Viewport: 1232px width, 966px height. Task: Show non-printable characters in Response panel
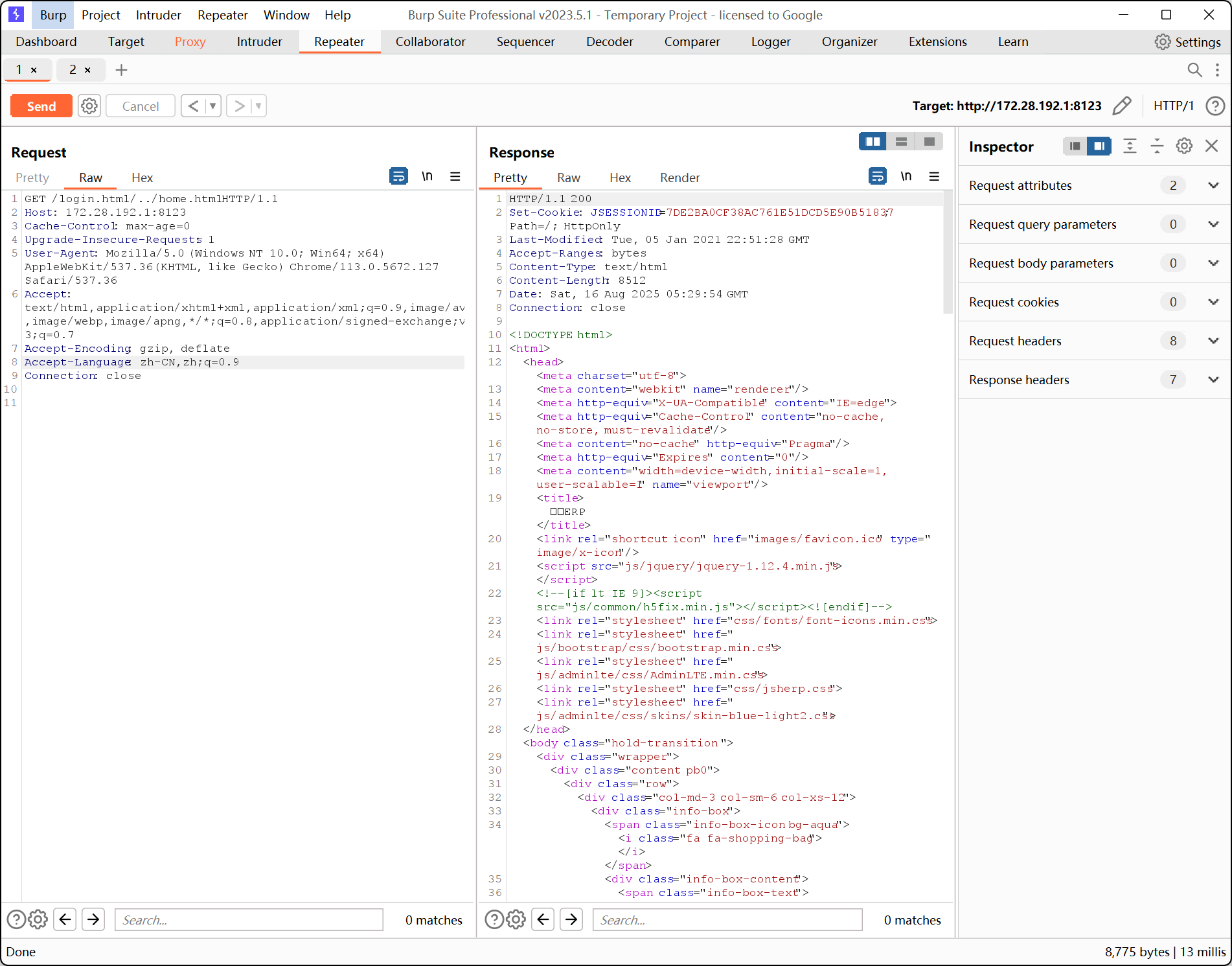point(906,176)
